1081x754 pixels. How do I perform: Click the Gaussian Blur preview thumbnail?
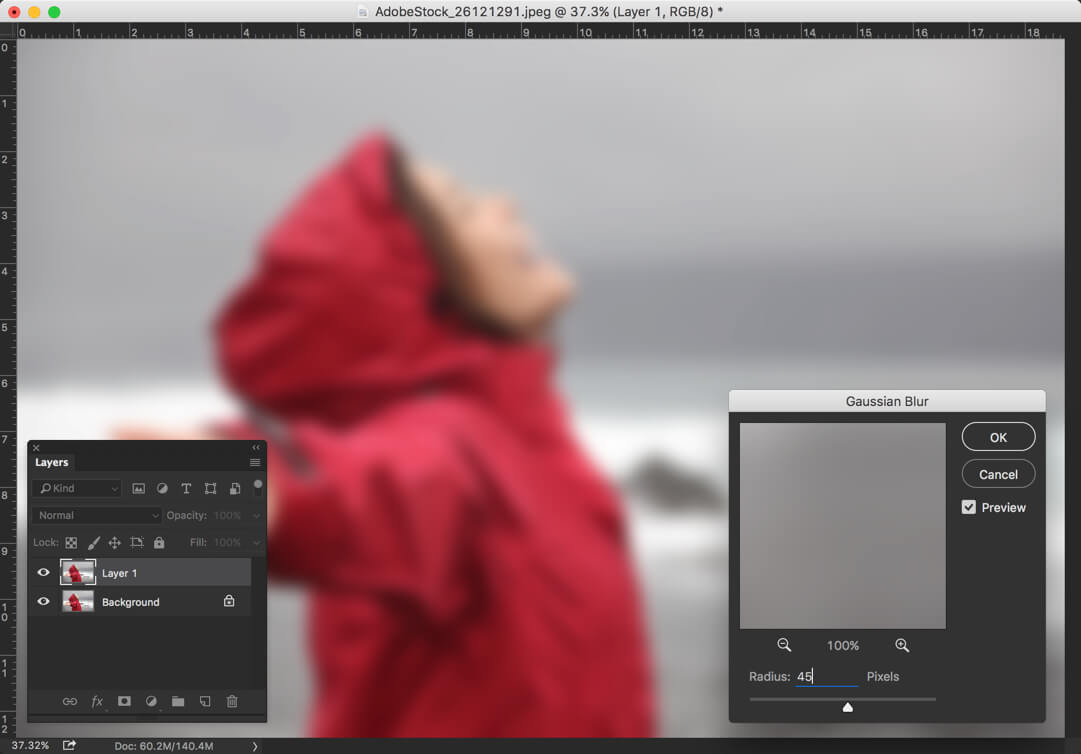tap(842, 525)
